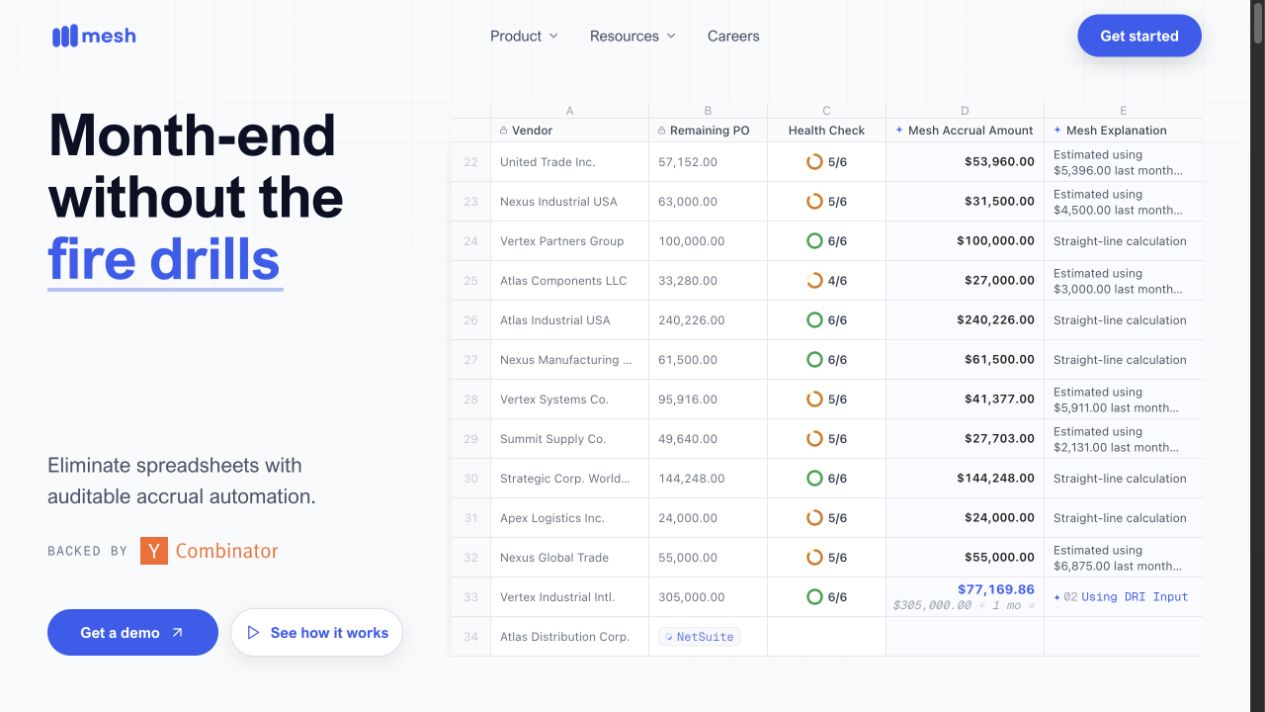Image resolution: width=1265 pixels, height=712 pixels.
Task: Click health ring for Nexus Manufacturing row
Action: pyautogui.click(x=814, y=360)
